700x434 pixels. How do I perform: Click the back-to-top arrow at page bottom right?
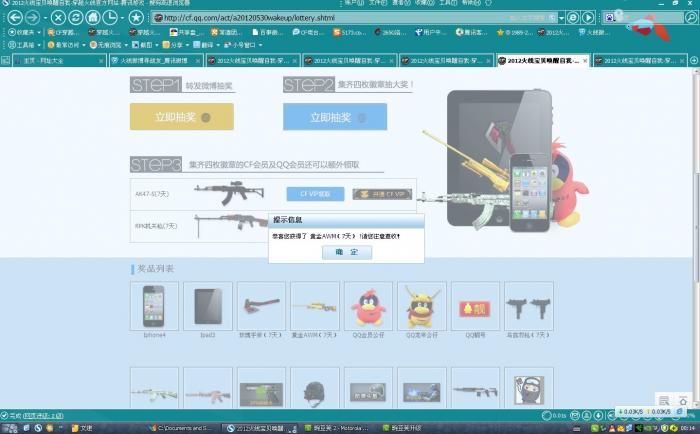tap(683, 400)
